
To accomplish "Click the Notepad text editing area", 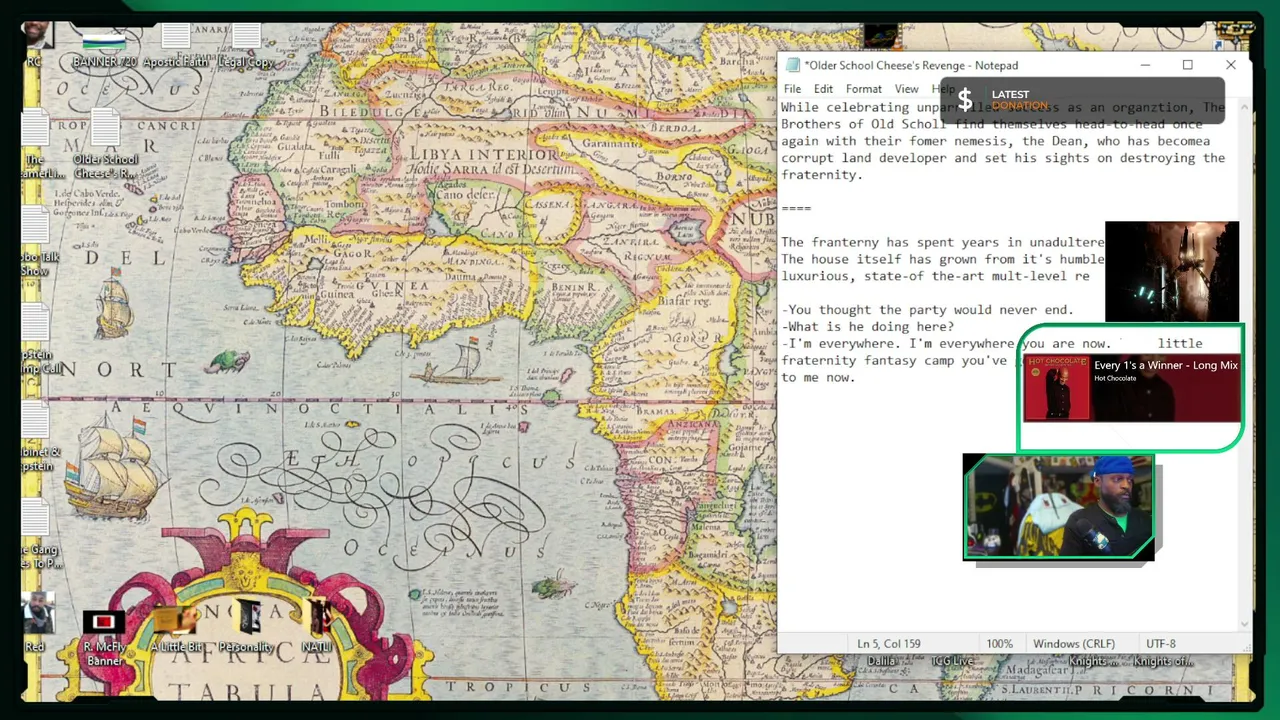I will point(1008,365).
